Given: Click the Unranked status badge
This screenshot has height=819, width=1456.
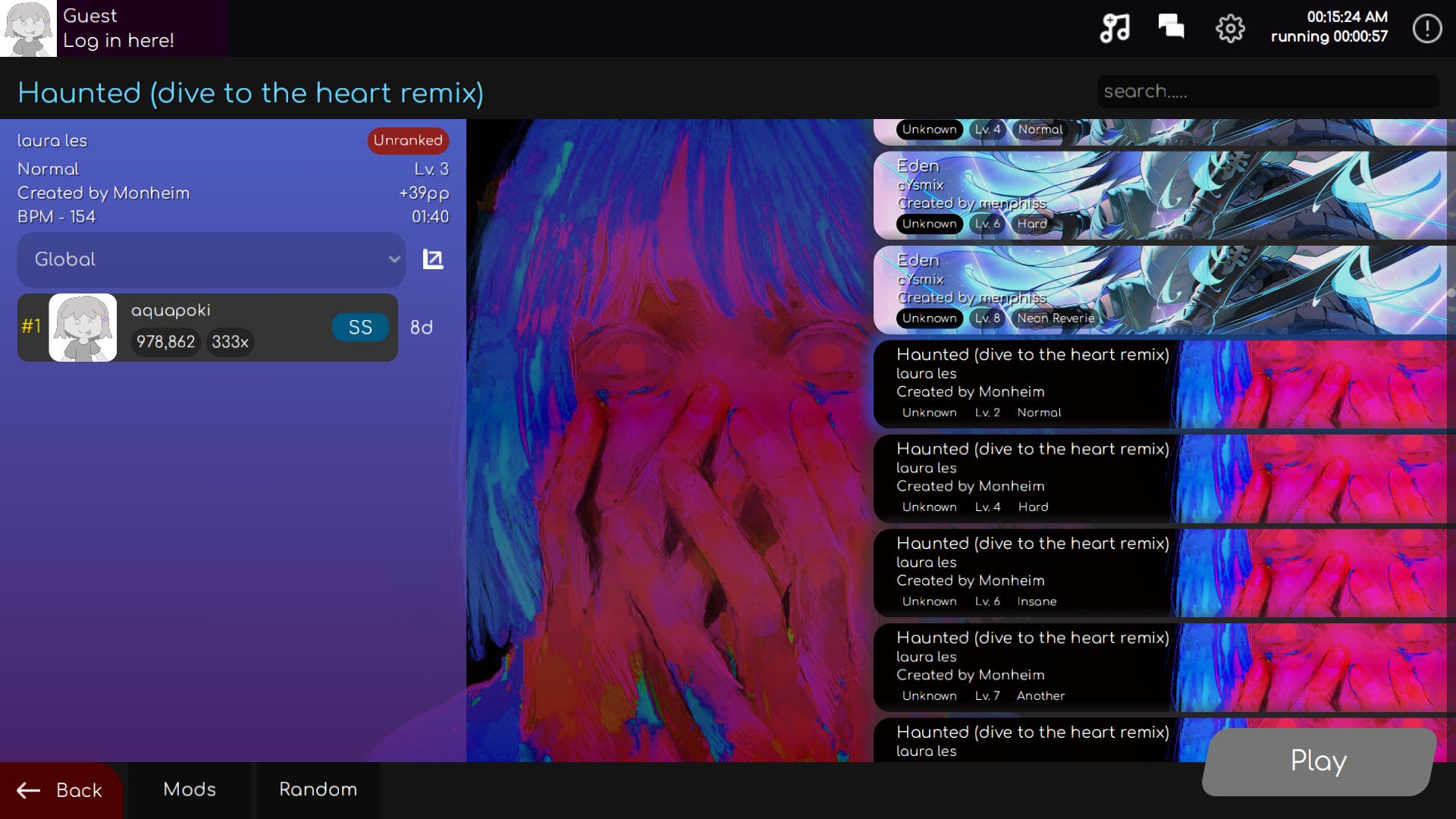Looking at the screenshot, I should point(408,140).
